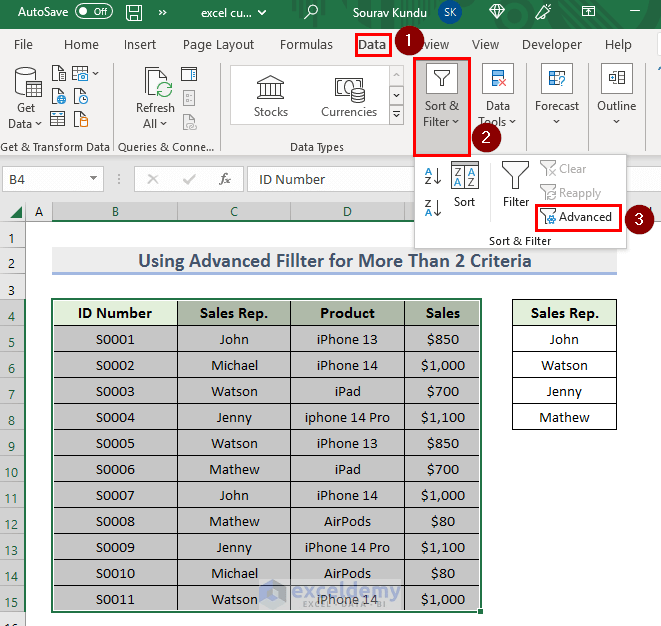
Task: Select column C header
Action: coord(234,212)
